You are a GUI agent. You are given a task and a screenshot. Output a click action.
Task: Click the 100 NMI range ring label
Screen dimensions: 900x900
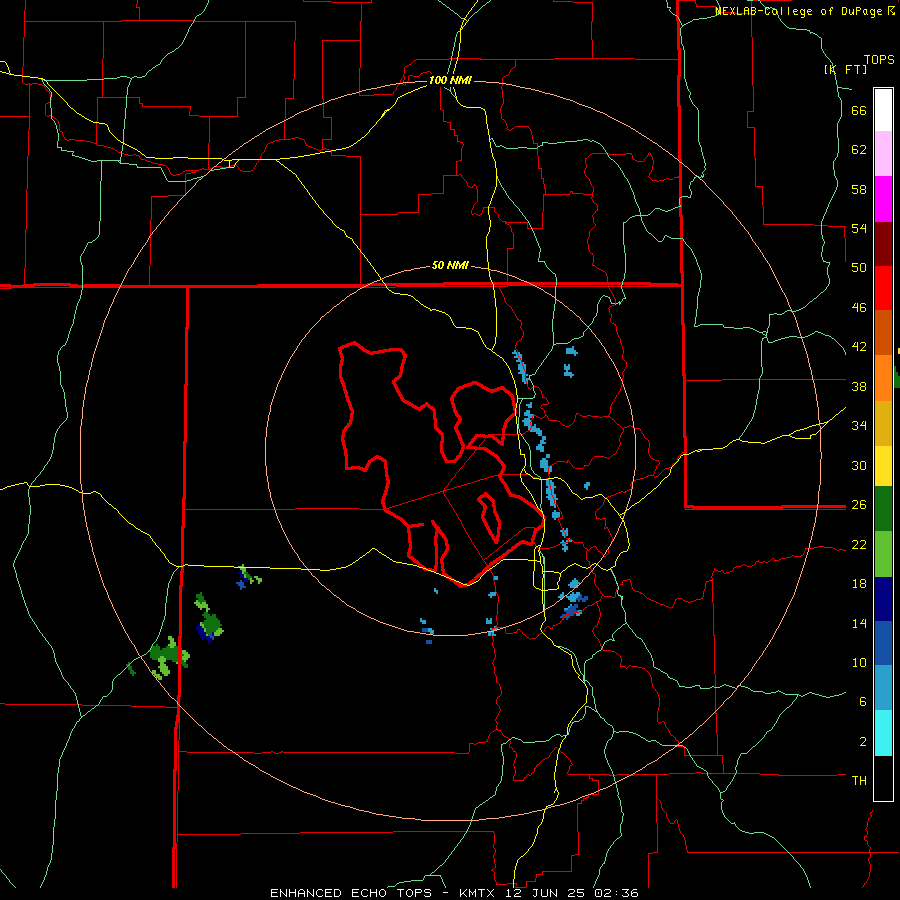[450, 80]
